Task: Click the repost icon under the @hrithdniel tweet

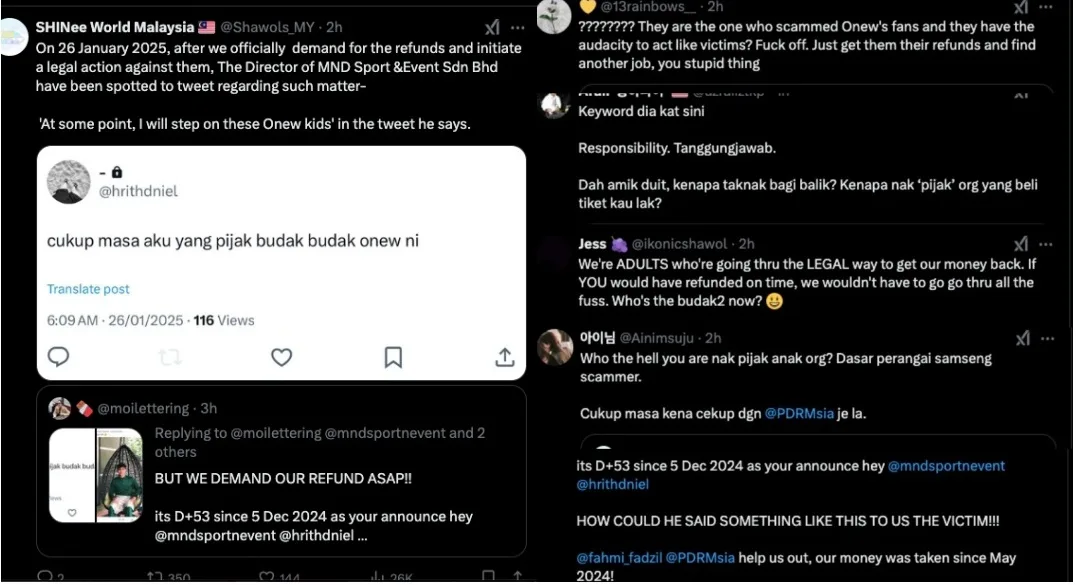Action: tap(171, 357)
